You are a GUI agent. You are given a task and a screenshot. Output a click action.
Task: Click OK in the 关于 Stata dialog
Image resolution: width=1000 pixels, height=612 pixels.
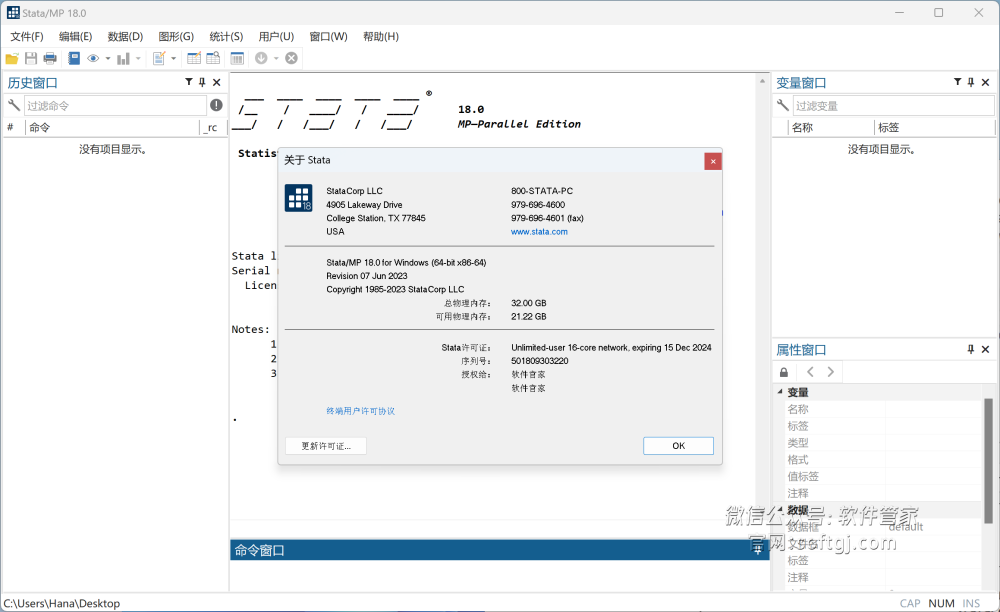[679, 446]
